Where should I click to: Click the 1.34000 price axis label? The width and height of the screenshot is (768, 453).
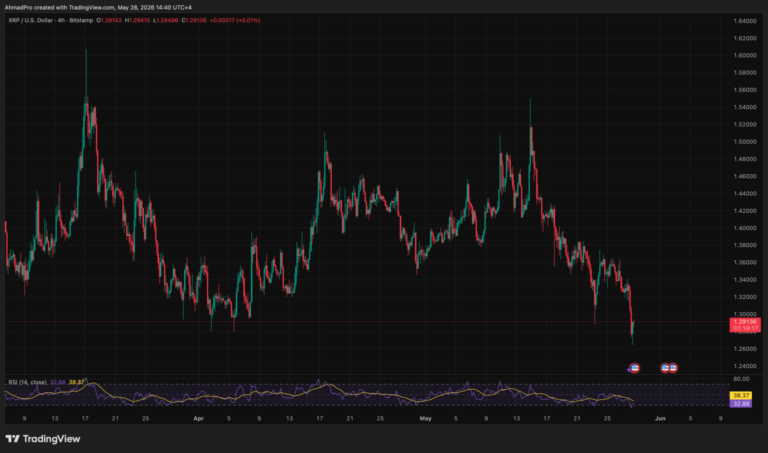[744, 280]
